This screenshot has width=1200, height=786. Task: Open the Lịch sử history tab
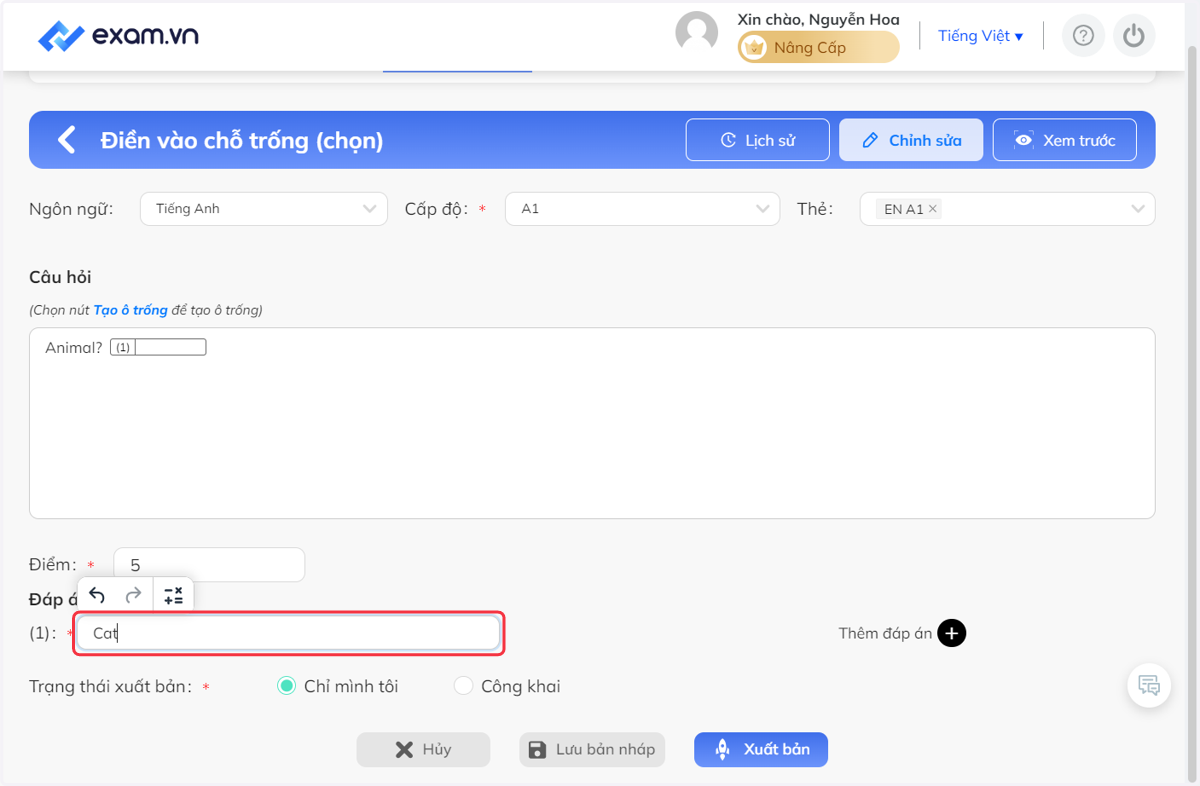point(758,140)
